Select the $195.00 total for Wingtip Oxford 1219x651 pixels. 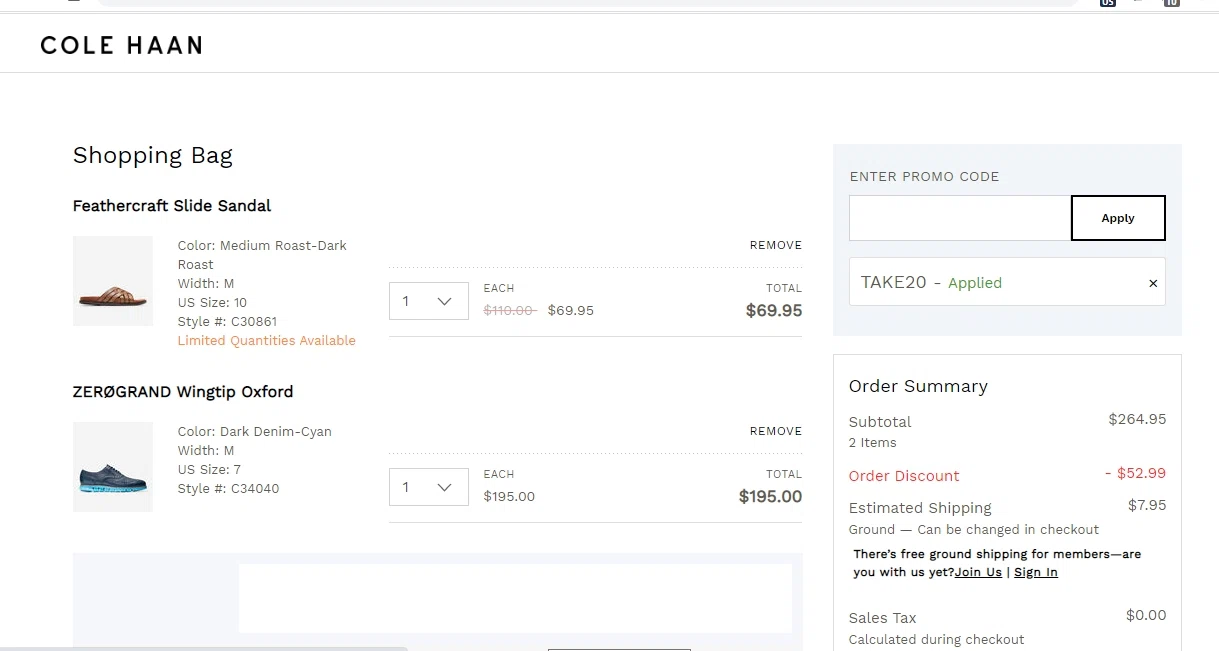[x=770, y=496]
